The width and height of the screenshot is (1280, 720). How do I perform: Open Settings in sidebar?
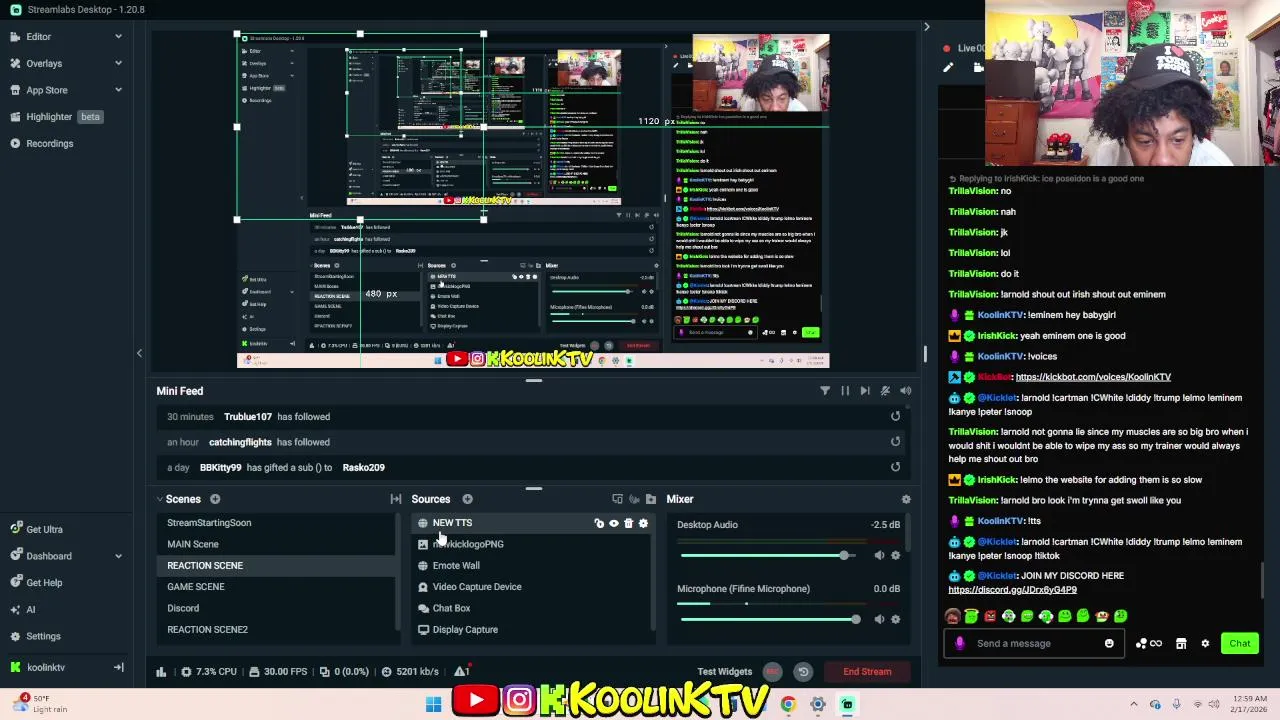35,636
